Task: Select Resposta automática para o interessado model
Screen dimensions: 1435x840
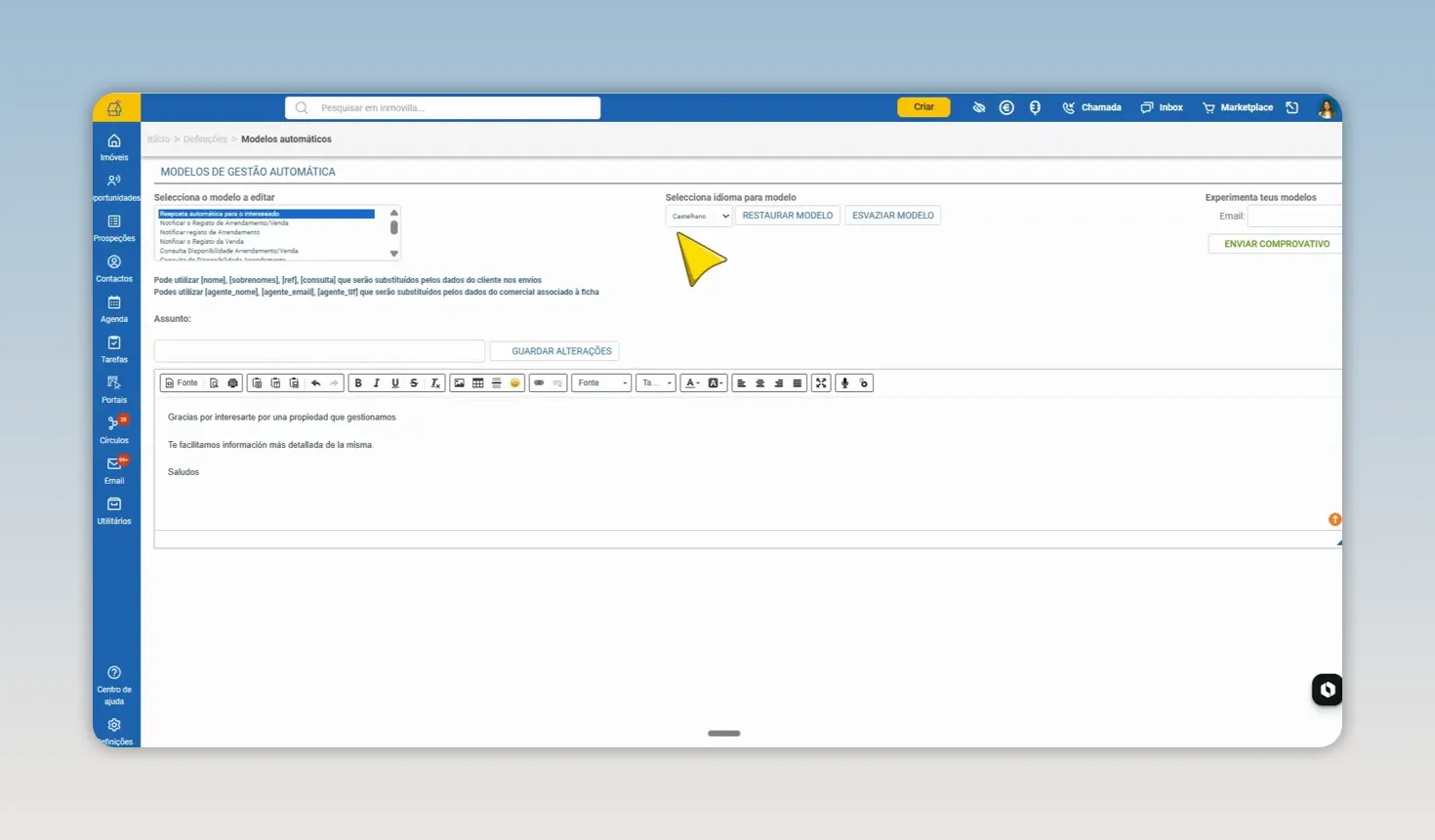Action: (266, 214)
